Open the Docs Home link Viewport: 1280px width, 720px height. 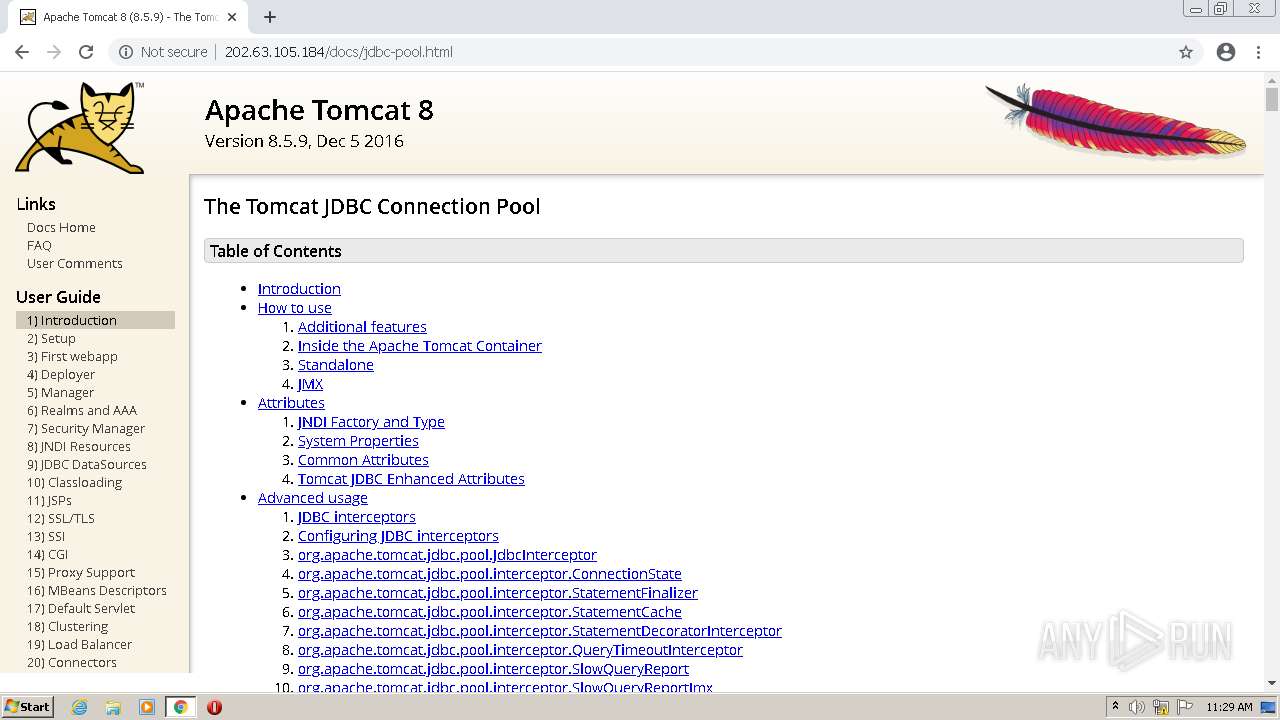coord(61,227)
